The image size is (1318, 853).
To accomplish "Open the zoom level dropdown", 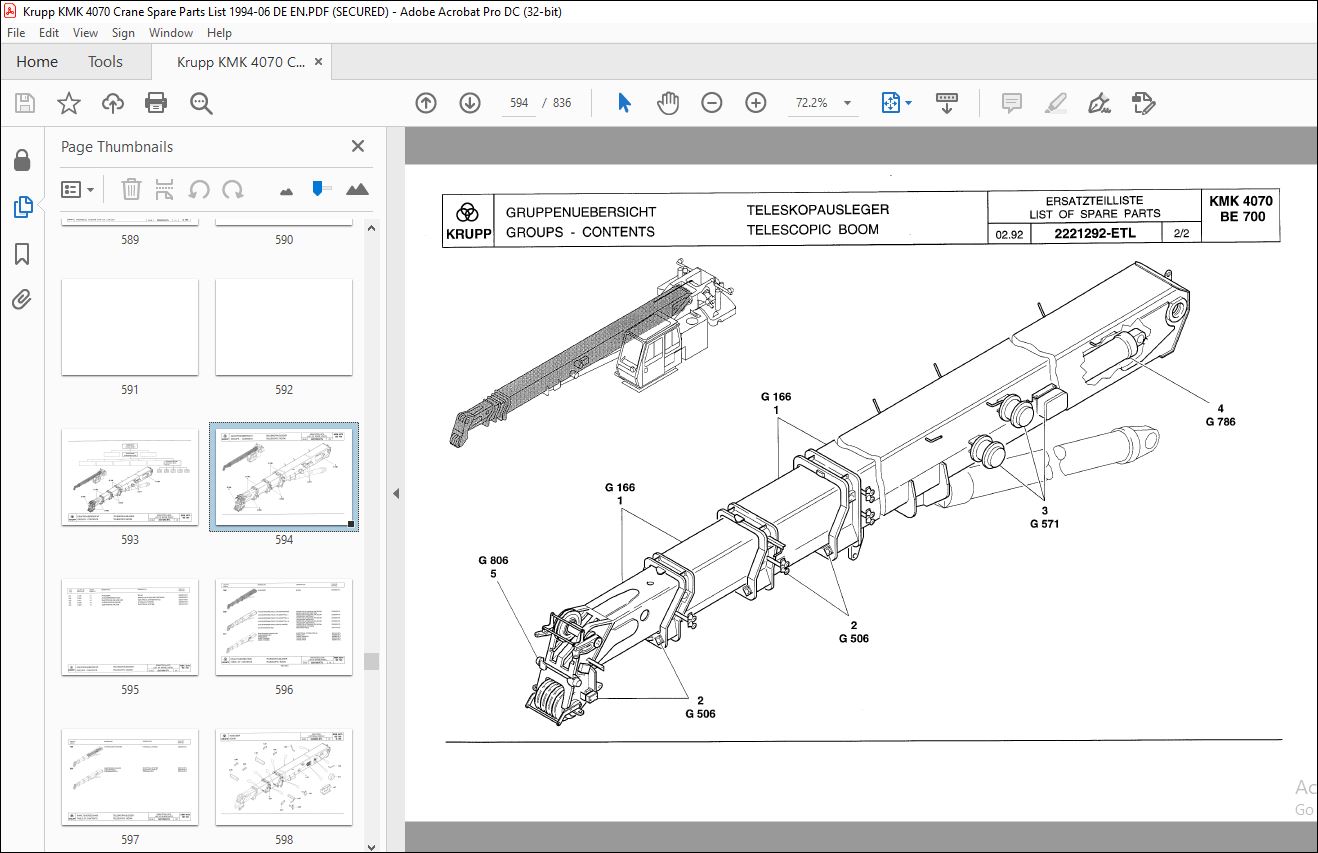I will tap(847, 103).
